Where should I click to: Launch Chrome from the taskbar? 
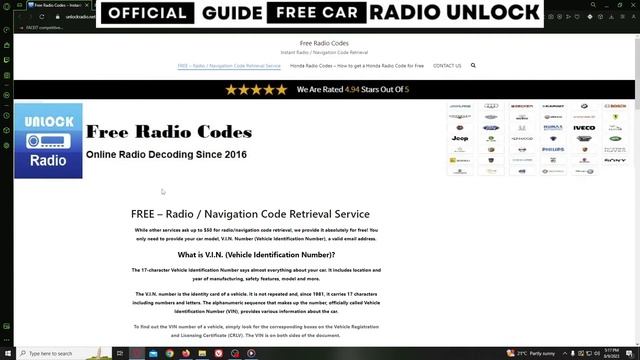click(169, 353)
